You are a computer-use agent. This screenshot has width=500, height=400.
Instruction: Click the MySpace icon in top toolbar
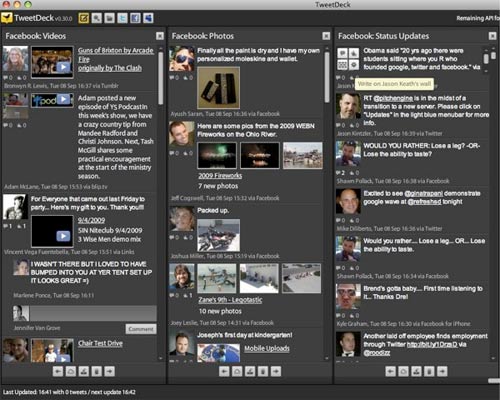tap(148, 18)
